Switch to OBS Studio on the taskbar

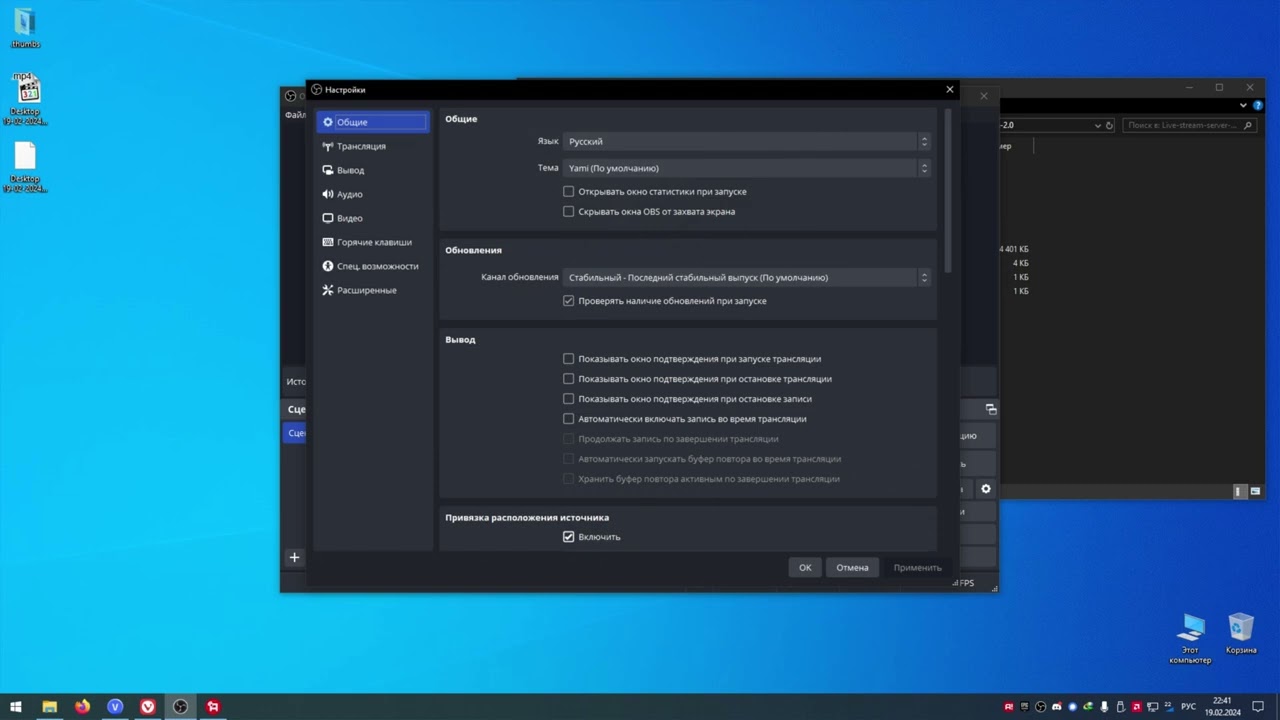point(180,707)
